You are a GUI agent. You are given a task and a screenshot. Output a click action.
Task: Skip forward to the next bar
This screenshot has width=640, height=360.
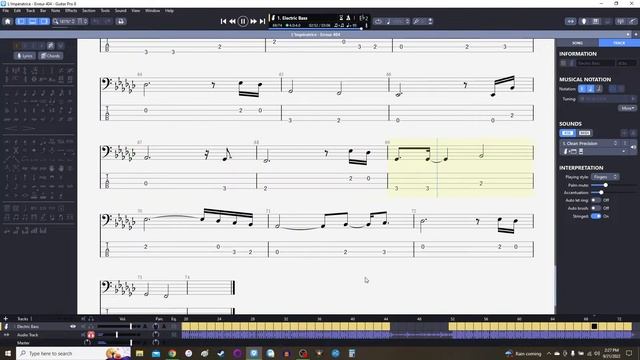[x=253, y=21]
